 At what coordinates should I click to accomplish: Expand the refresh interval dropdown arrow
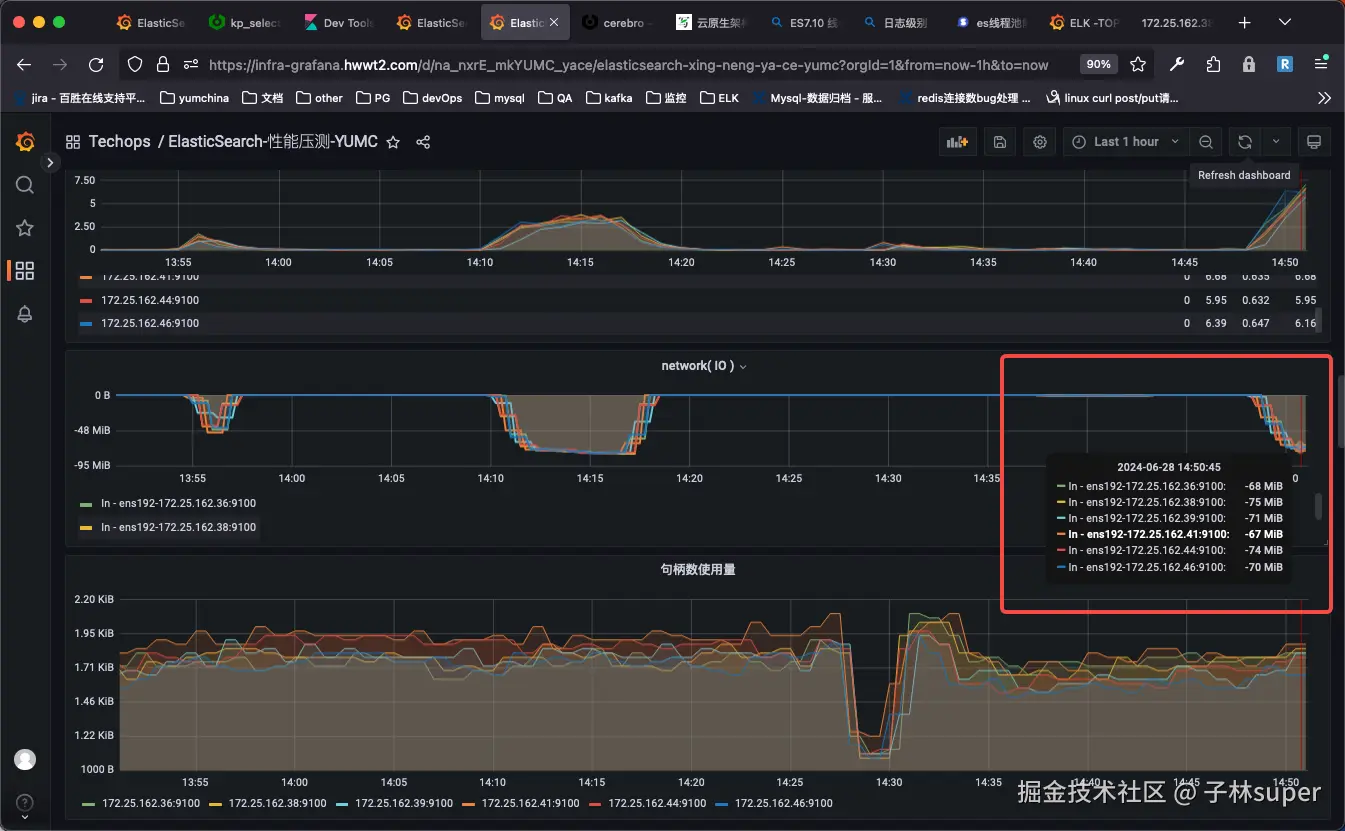(x=1276, y=142)
